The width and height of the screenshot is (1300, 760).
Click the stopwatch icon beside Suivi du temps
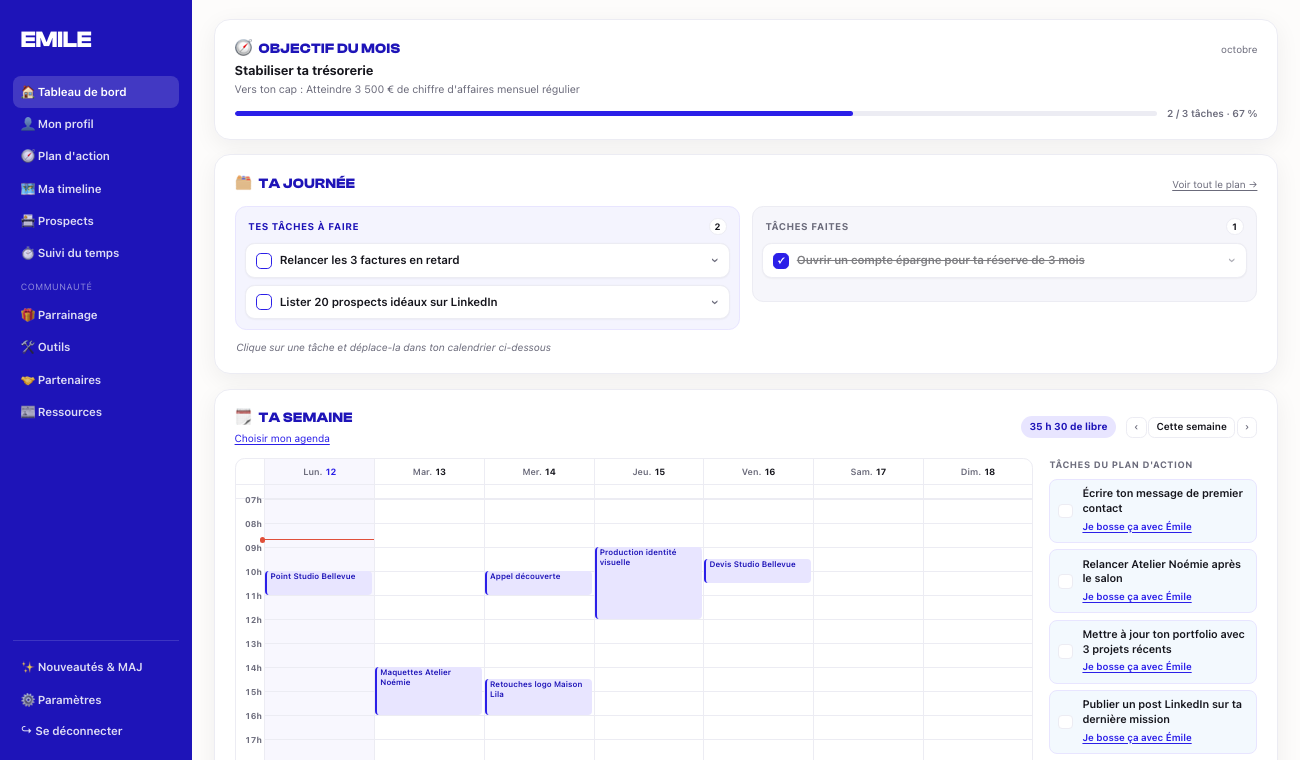click(28, 253)
